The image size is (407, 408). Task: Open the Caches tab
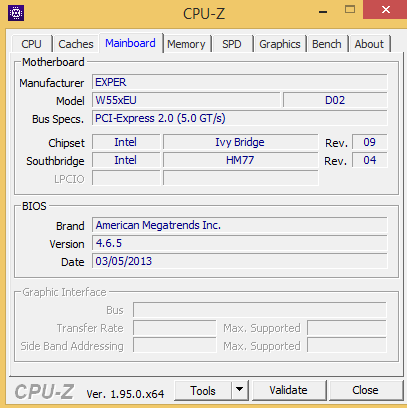point(76,44)
